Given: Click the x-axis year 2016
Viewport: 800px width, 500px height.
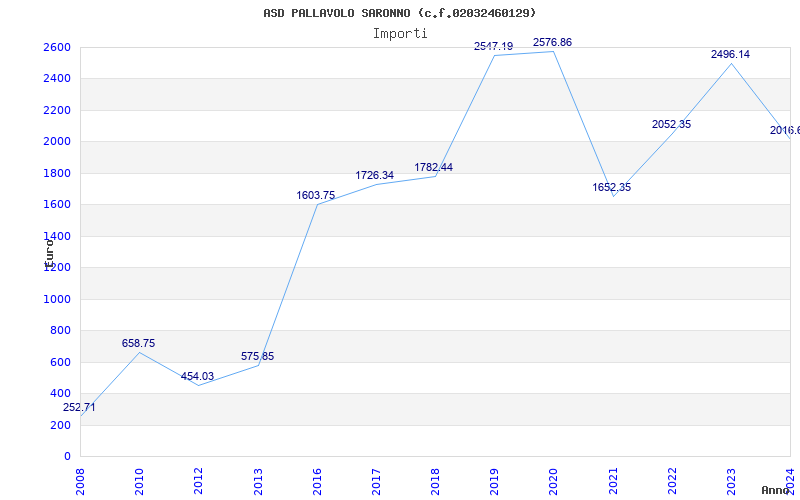Looking at the screenshot, I should 317,481.
